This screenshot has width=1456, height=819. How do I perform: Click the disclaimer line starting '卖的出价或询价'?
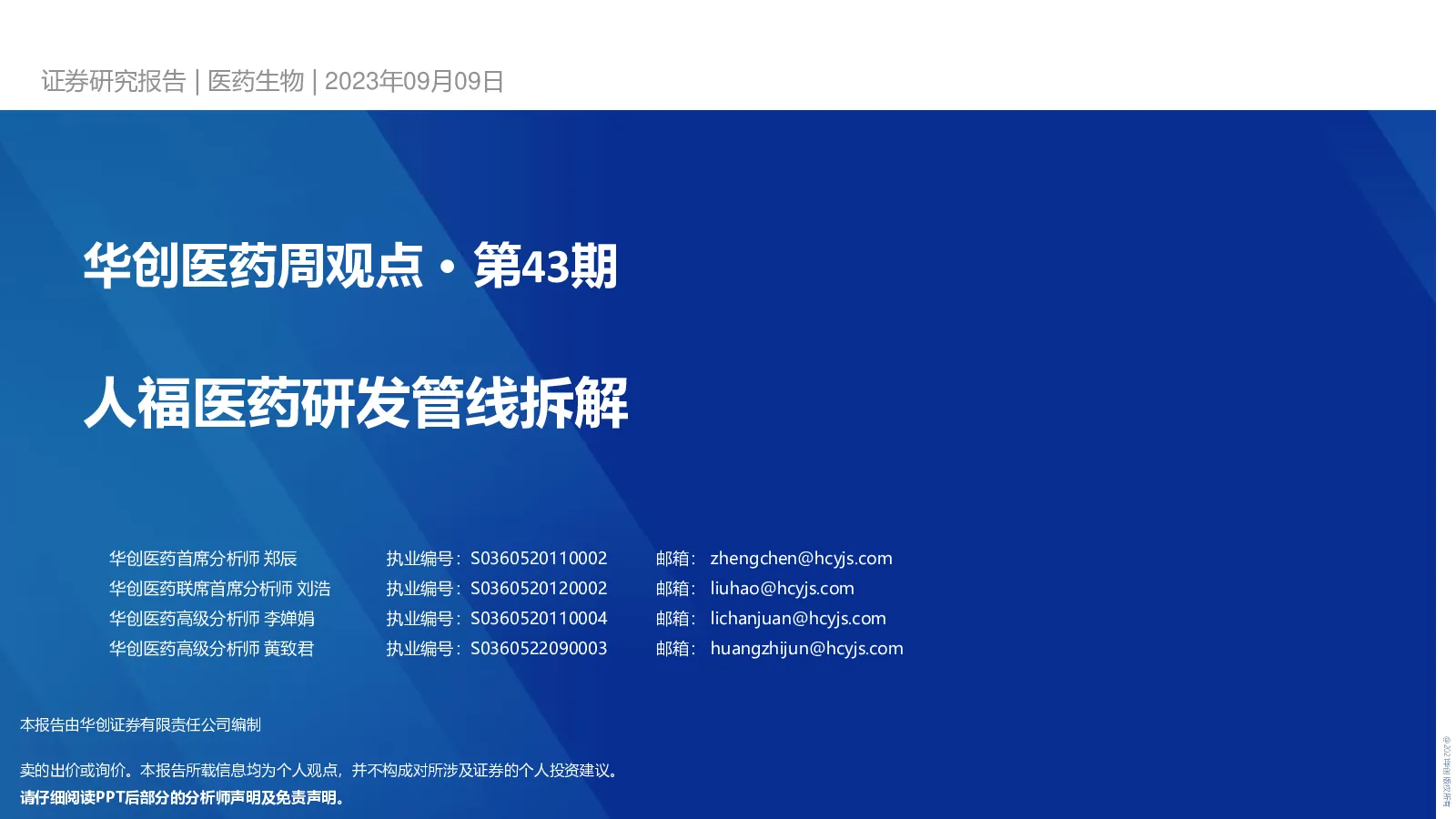point(321,770)
